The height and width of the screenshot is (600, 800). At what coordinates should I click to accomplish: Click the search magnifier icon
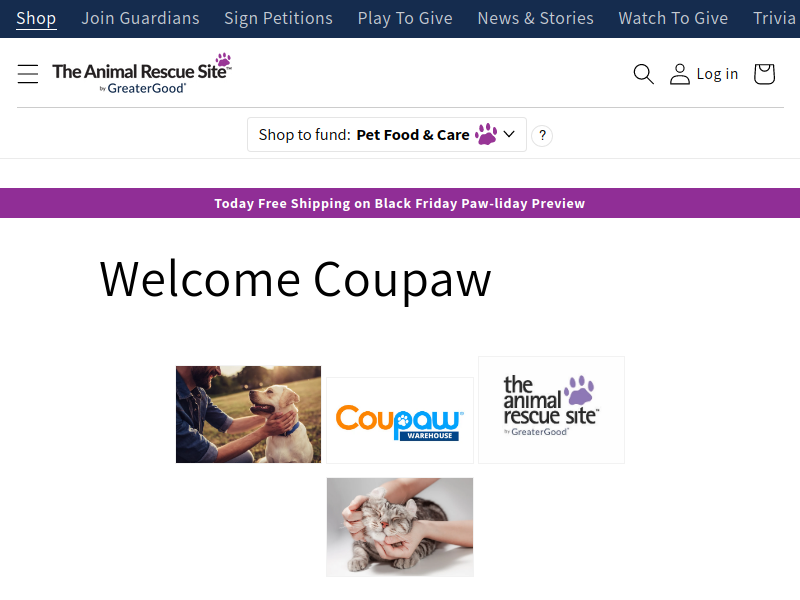643,74
